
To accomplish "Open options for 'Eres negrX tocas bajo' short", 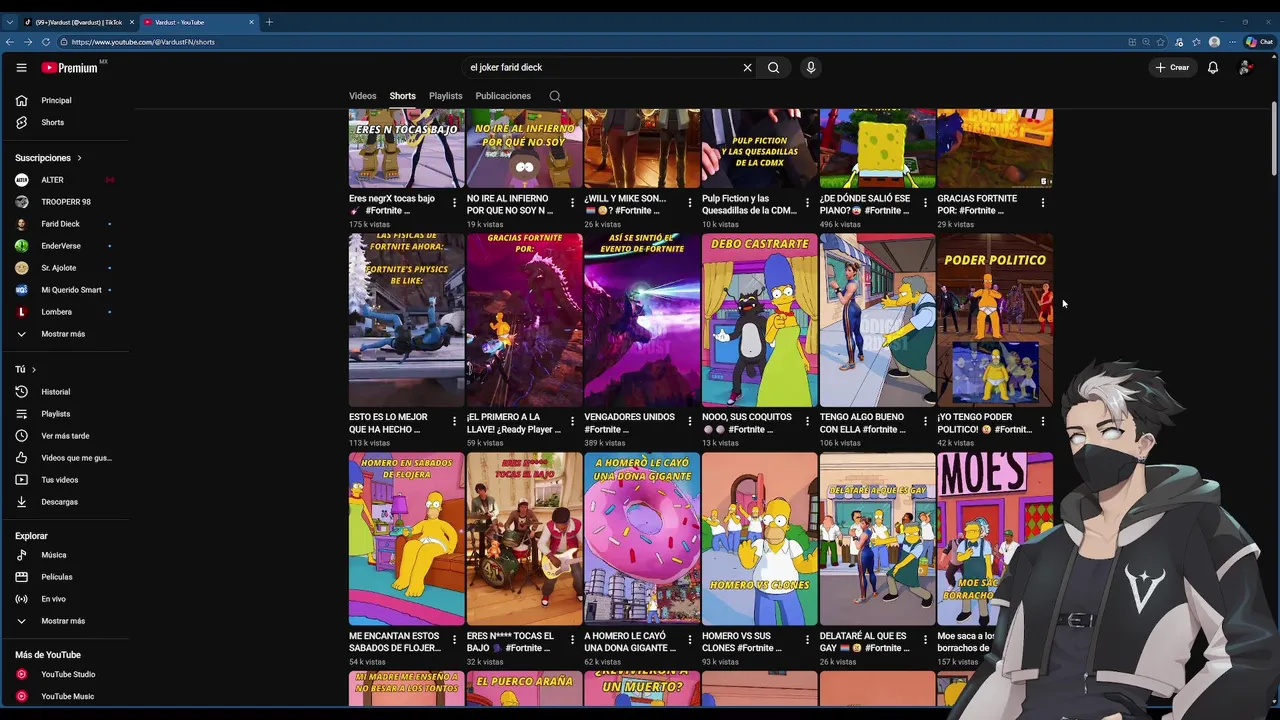I will 455,202.
